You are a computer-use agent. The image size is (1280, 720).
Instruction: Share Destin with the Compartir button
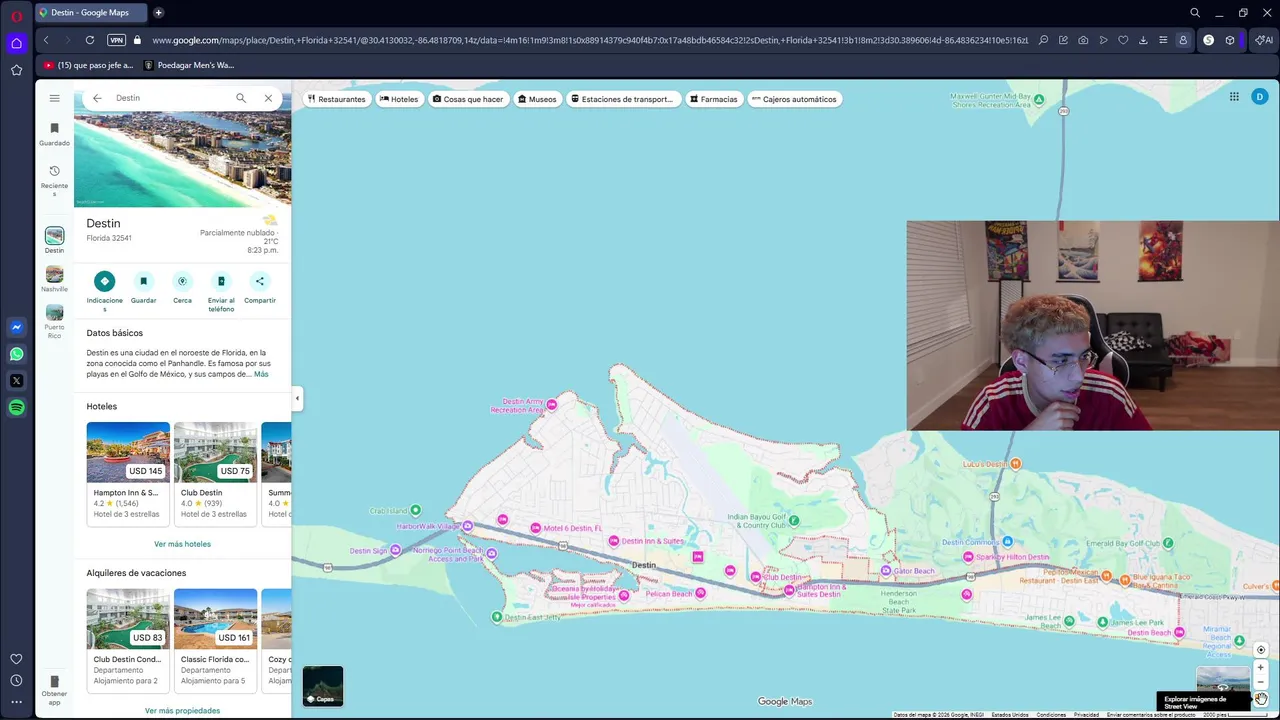click(x=260, y=287)
